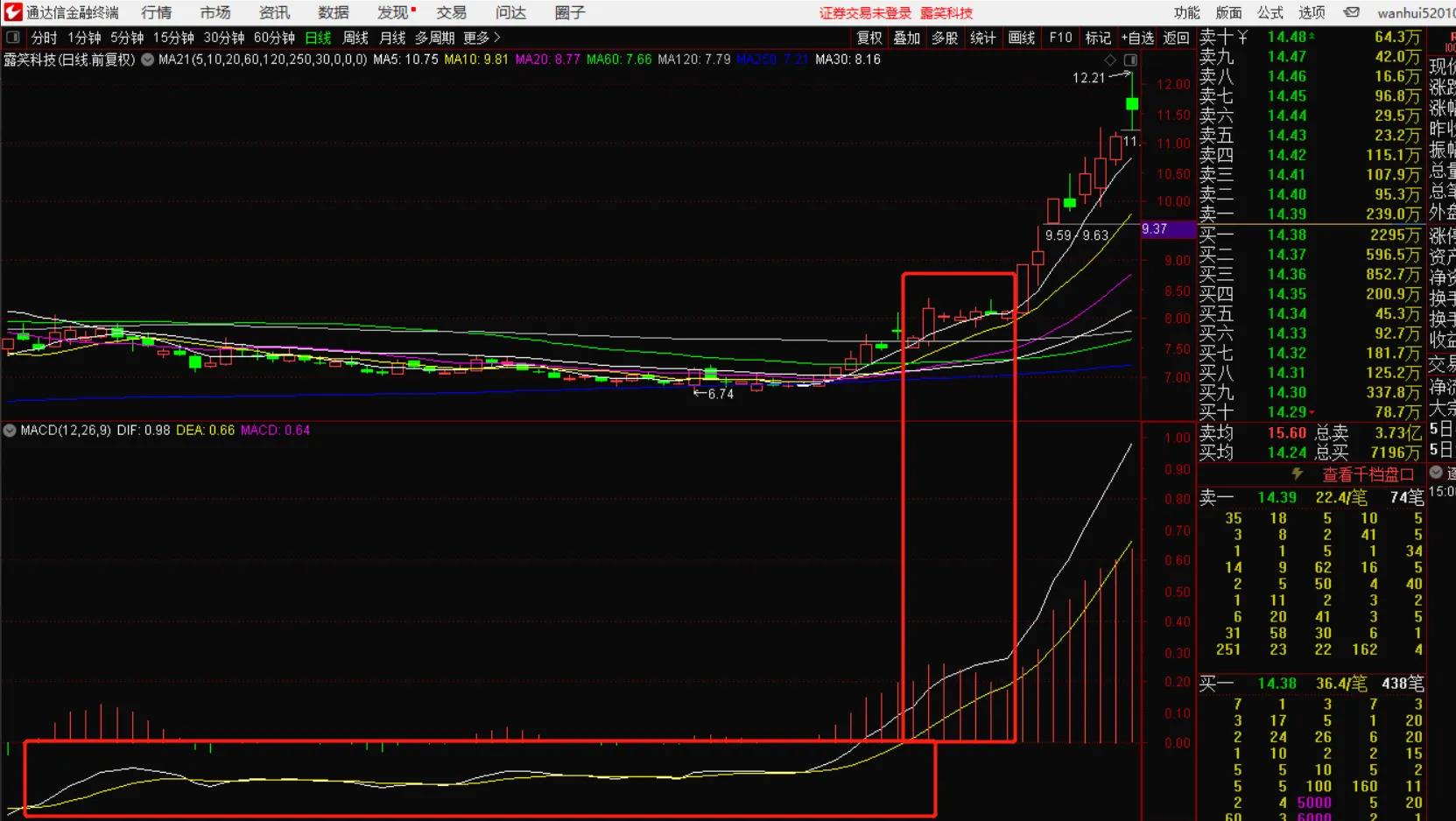The height and width of the screenshot is (821, 1456).
Task: Open the 圈子 menu
Action: pos(570,12)
